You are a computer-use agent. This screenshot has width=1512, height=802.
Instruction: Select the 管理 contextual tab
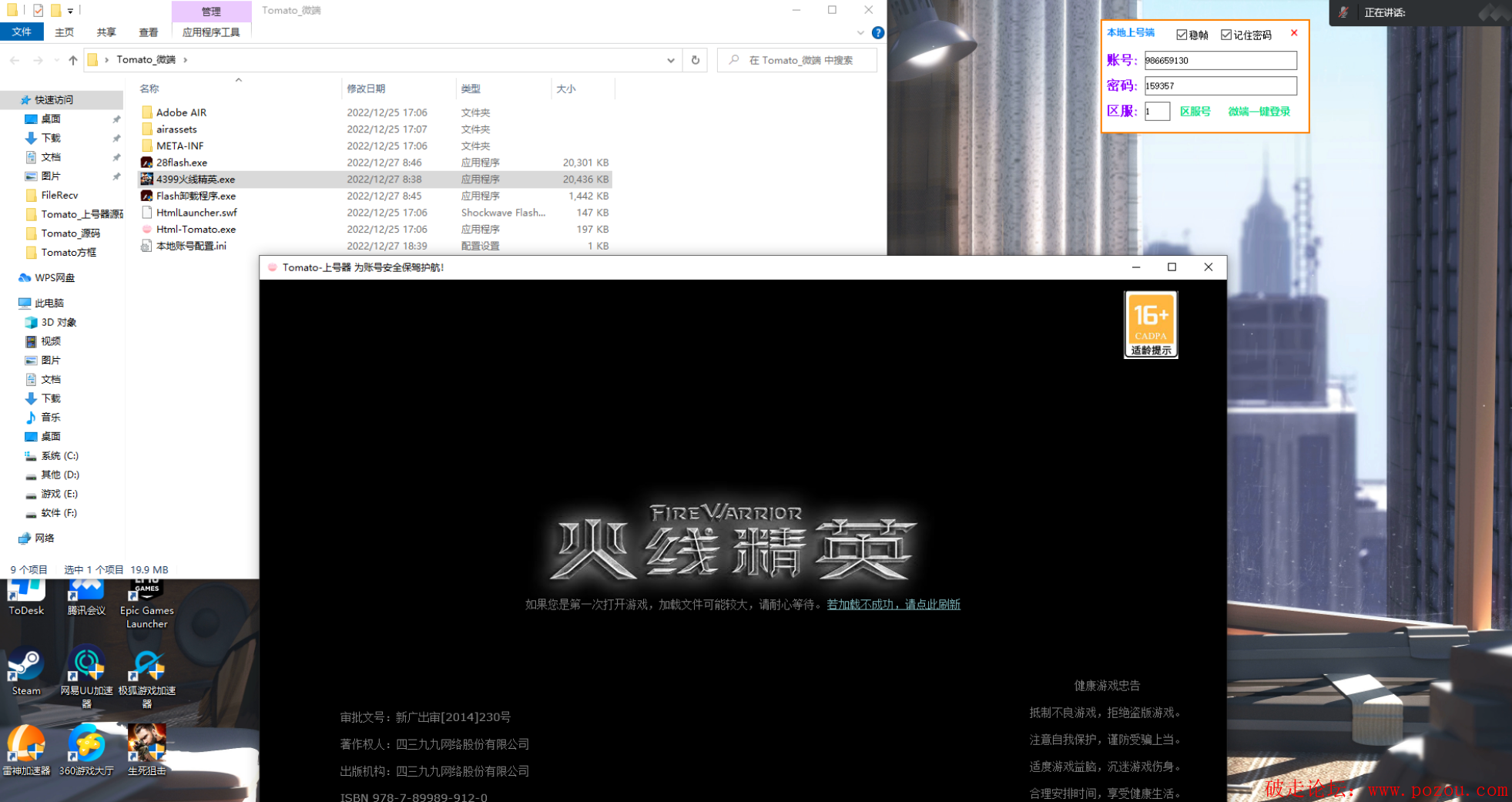[211, 11]
